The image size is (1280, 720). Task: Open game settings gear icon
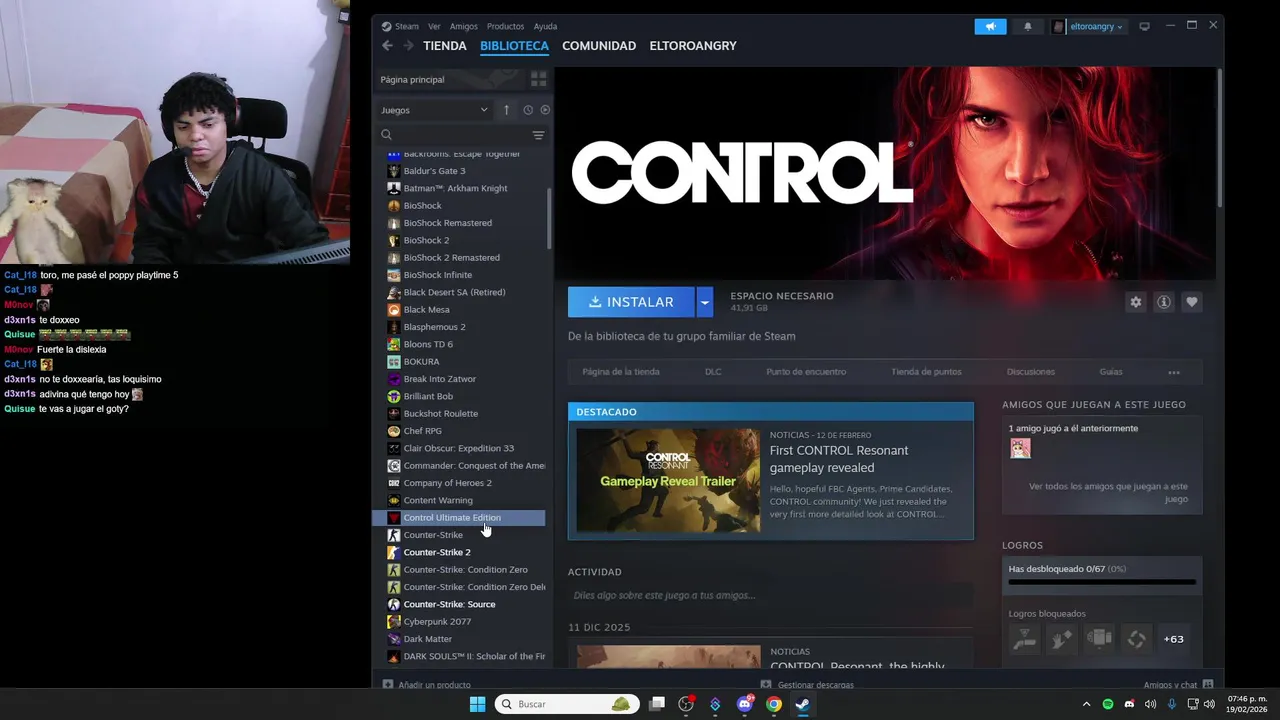point(1135,302)
